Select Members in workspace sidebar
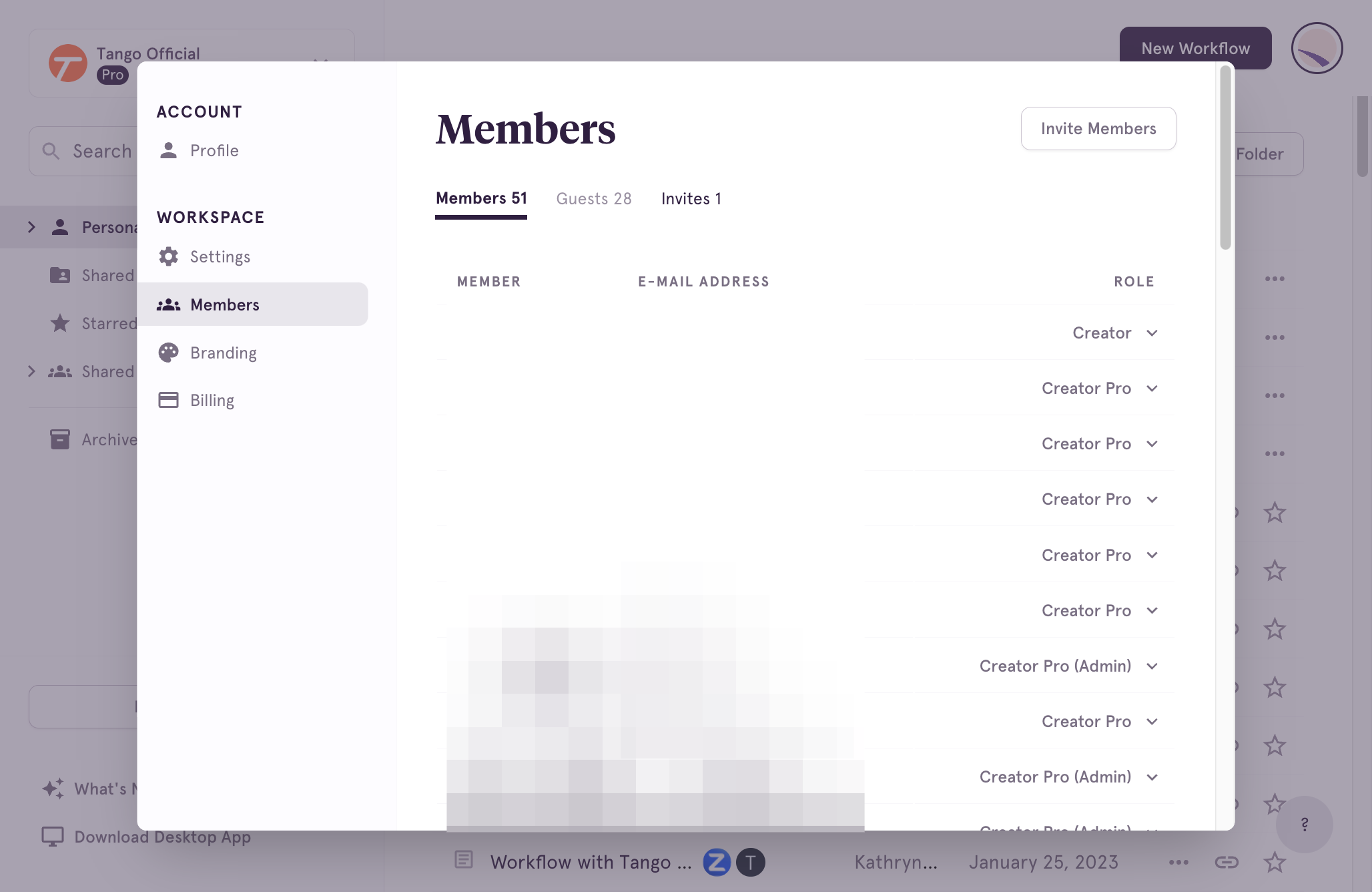 tap(252, 304)
